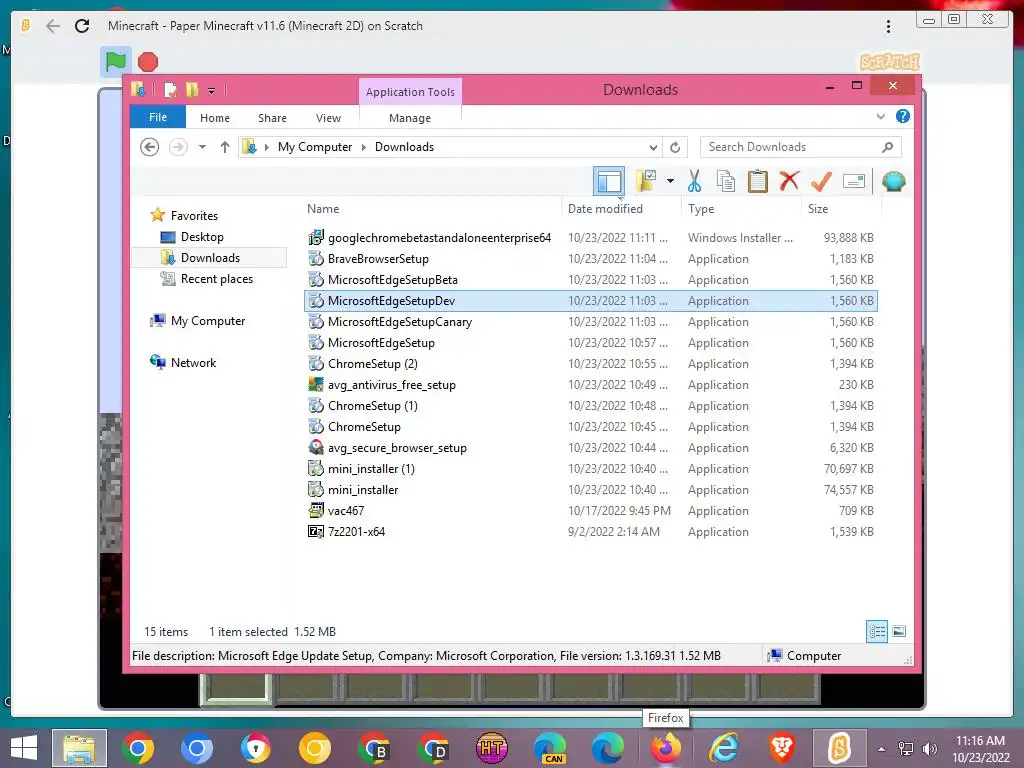Click the Copy icon in the toolbar
Viewport: 1024px width, 768px height.
pos(726,181)
